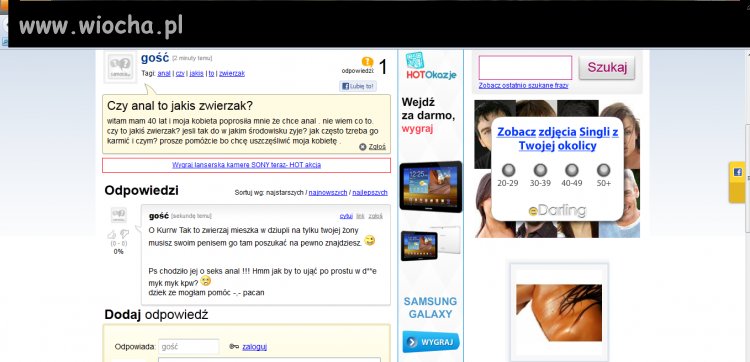Click the WYGRAJ button in the Samsung ad
Viewport: 750px width, 362px height.
click(431, 342)
